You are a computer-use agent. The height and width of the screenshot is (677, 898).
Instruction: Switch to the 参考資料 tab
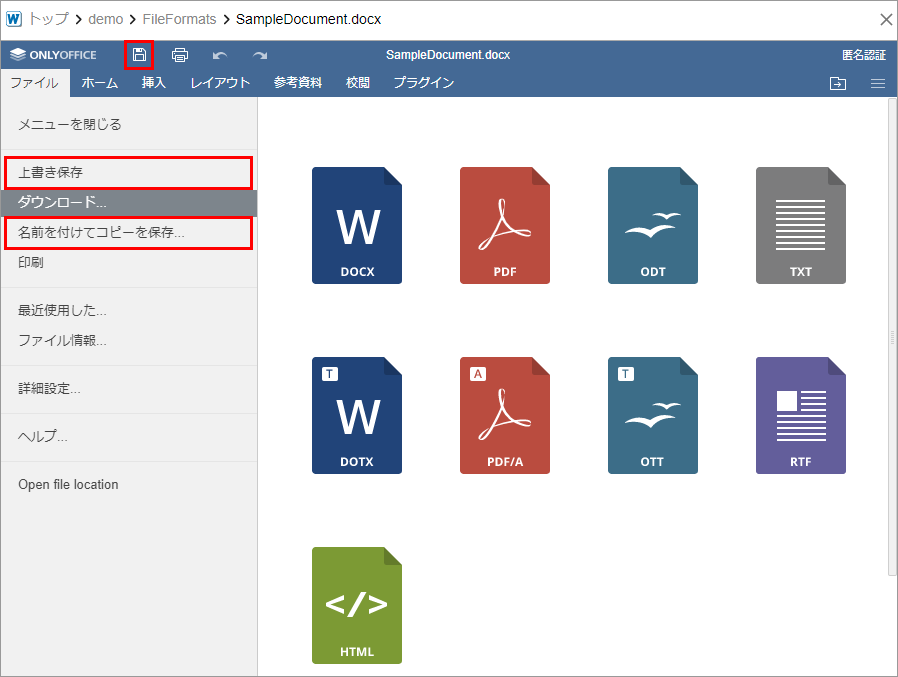click(x=298, y=83)
